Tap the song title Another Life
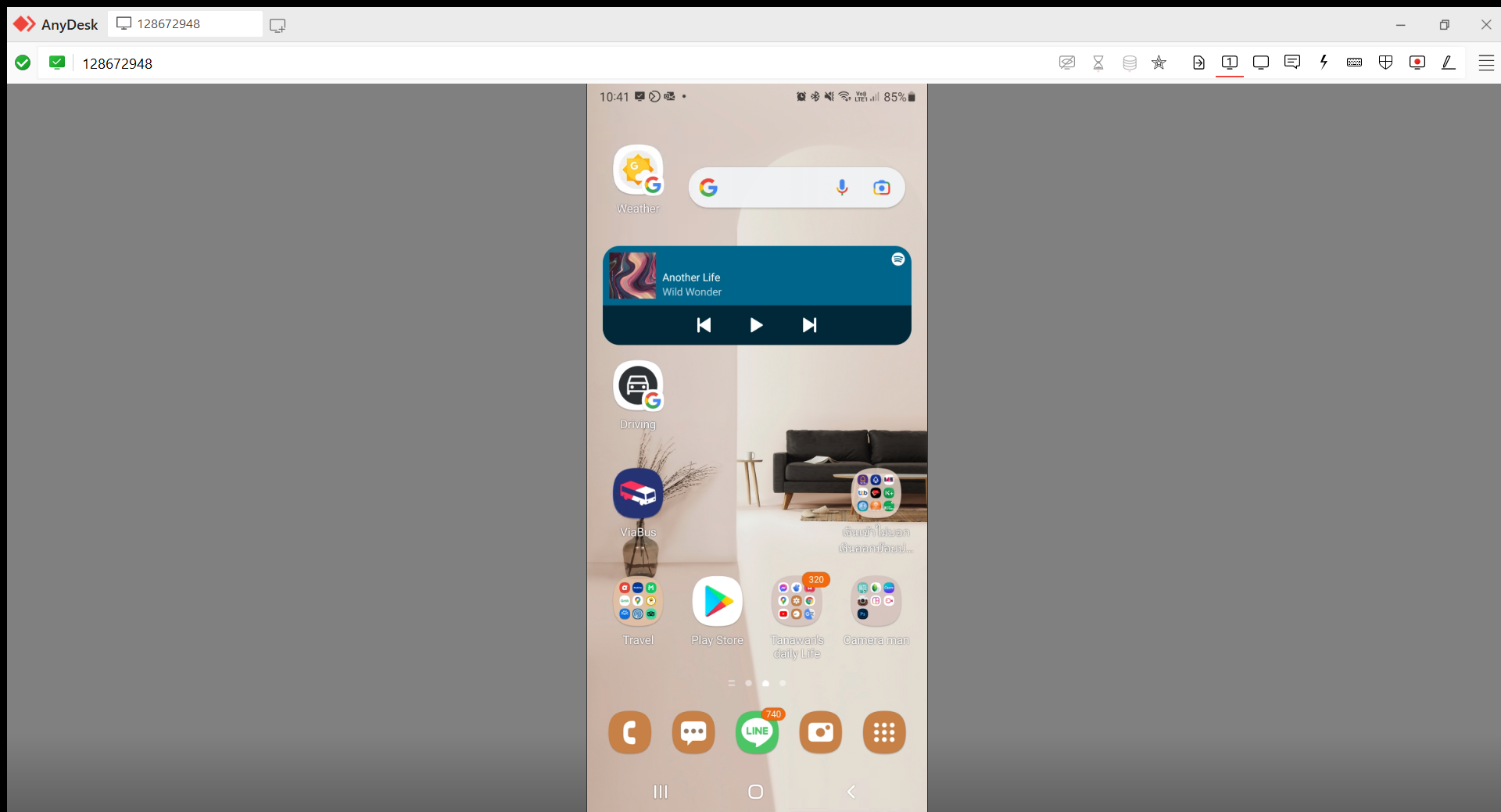 tap(691, 277)
